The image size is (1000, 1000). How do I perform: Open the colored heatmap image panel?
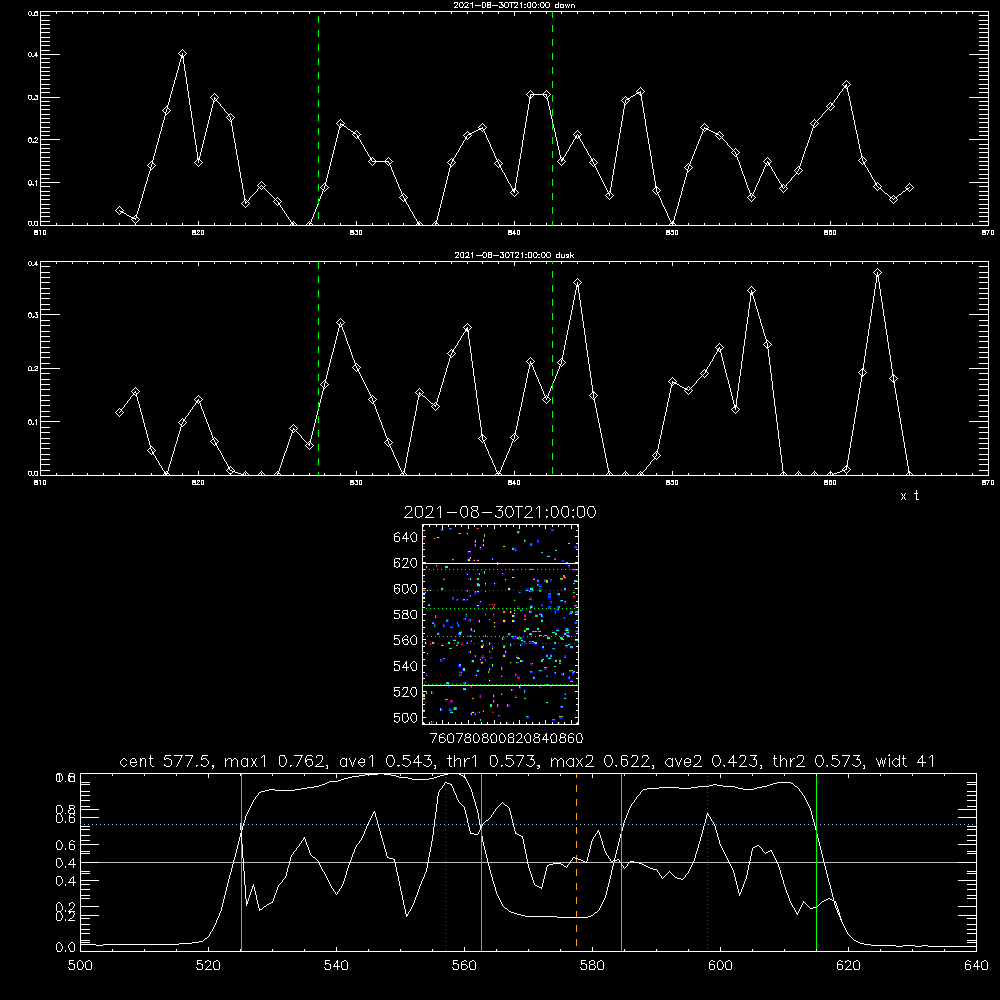[x=500, y=624]
